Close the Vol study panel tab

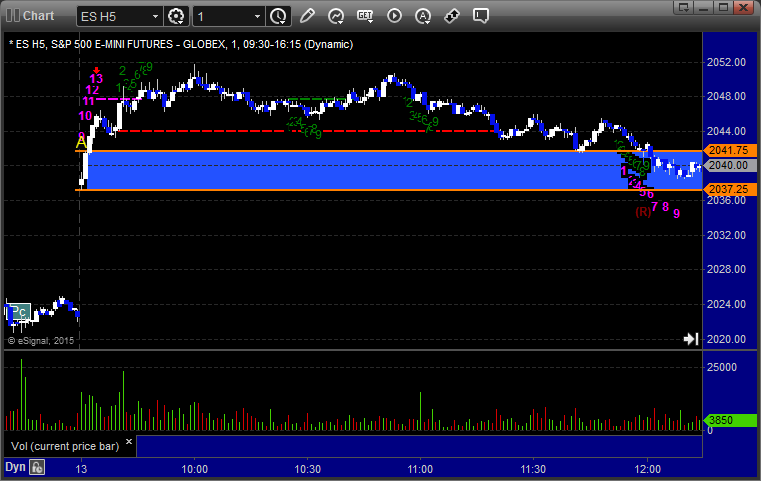click(127, 439)
